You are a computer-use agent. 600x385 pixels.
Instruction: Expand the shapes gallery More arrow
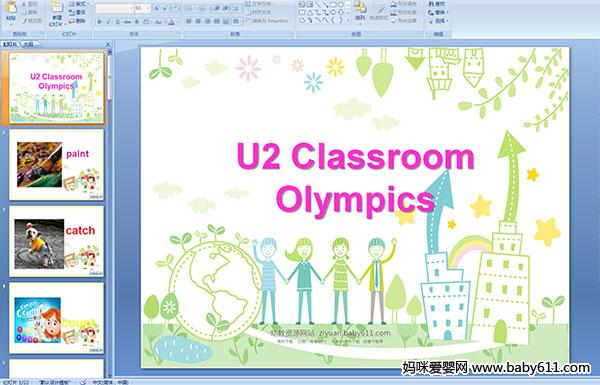coord(349,20)
